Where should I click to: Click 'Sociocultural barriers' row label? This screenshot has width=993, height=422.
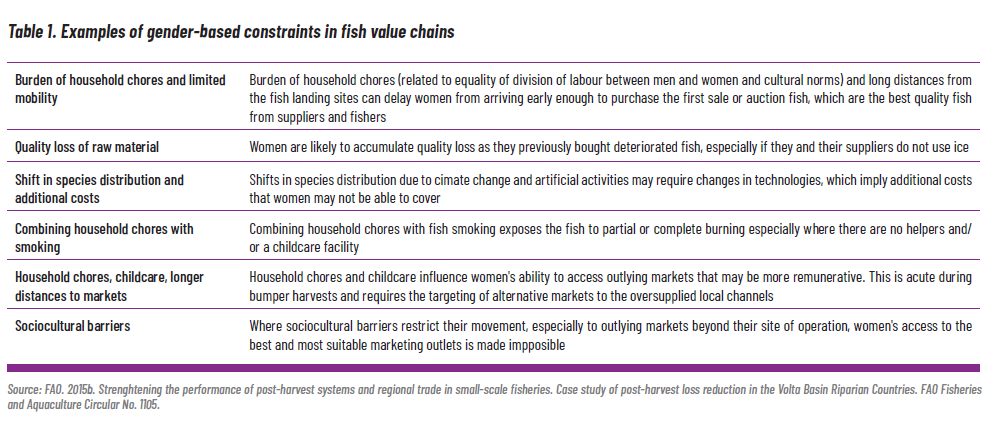click(73, 326)
